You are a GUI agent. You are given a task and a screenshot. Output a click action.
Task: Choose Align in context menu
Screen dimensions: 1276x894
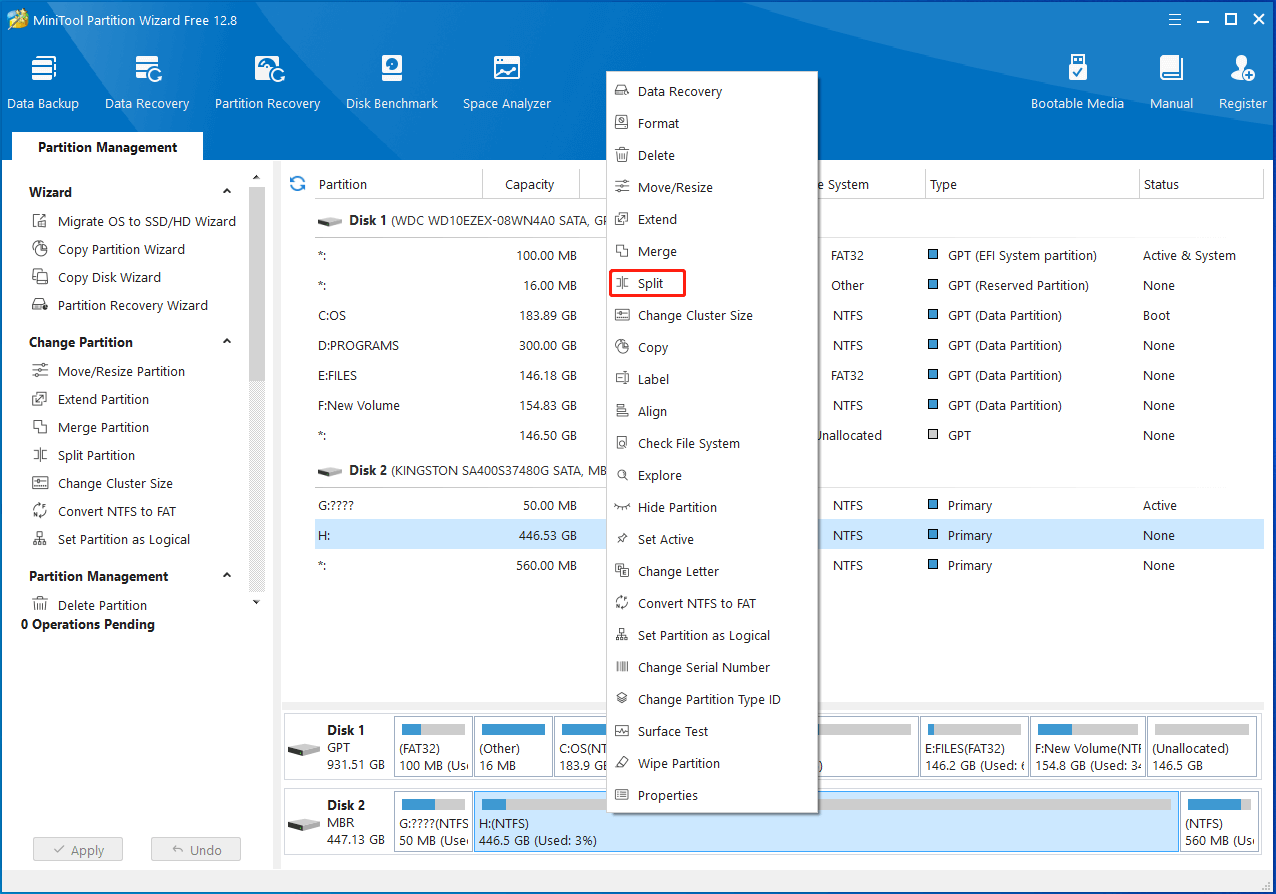[x=712, y=411]
